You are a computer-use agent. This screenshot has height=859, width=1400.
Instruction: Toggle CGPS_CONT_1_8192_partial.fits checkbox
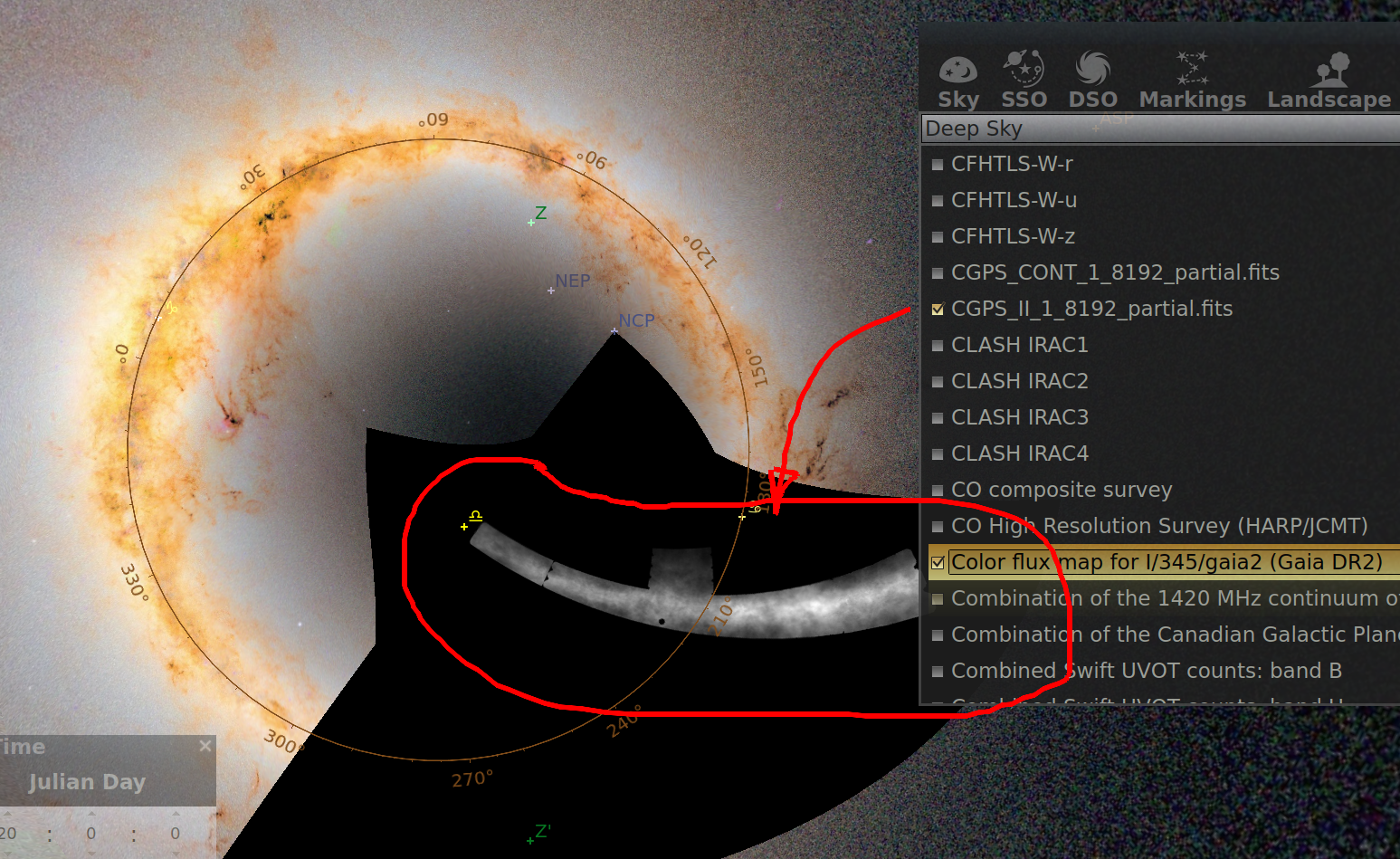(x=938, y=273)
